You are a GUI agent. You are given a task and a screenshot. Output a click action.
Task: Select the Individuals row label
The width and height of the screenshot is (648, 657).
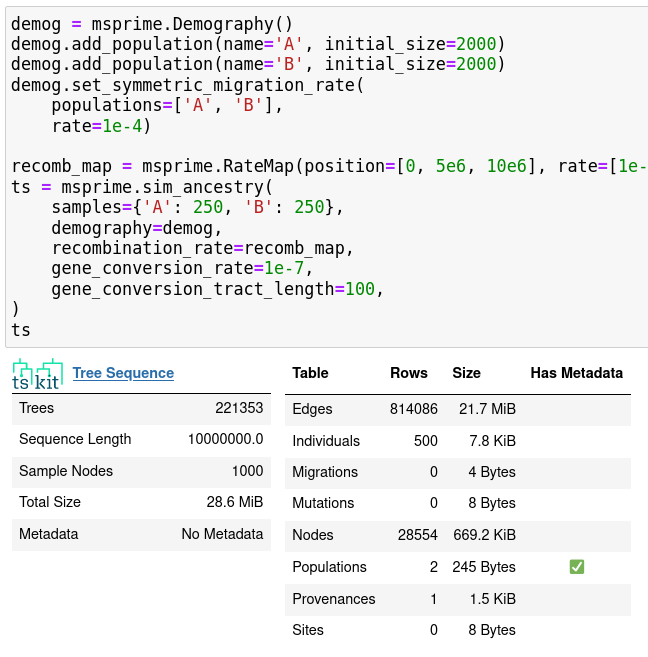tap(326, 441)
